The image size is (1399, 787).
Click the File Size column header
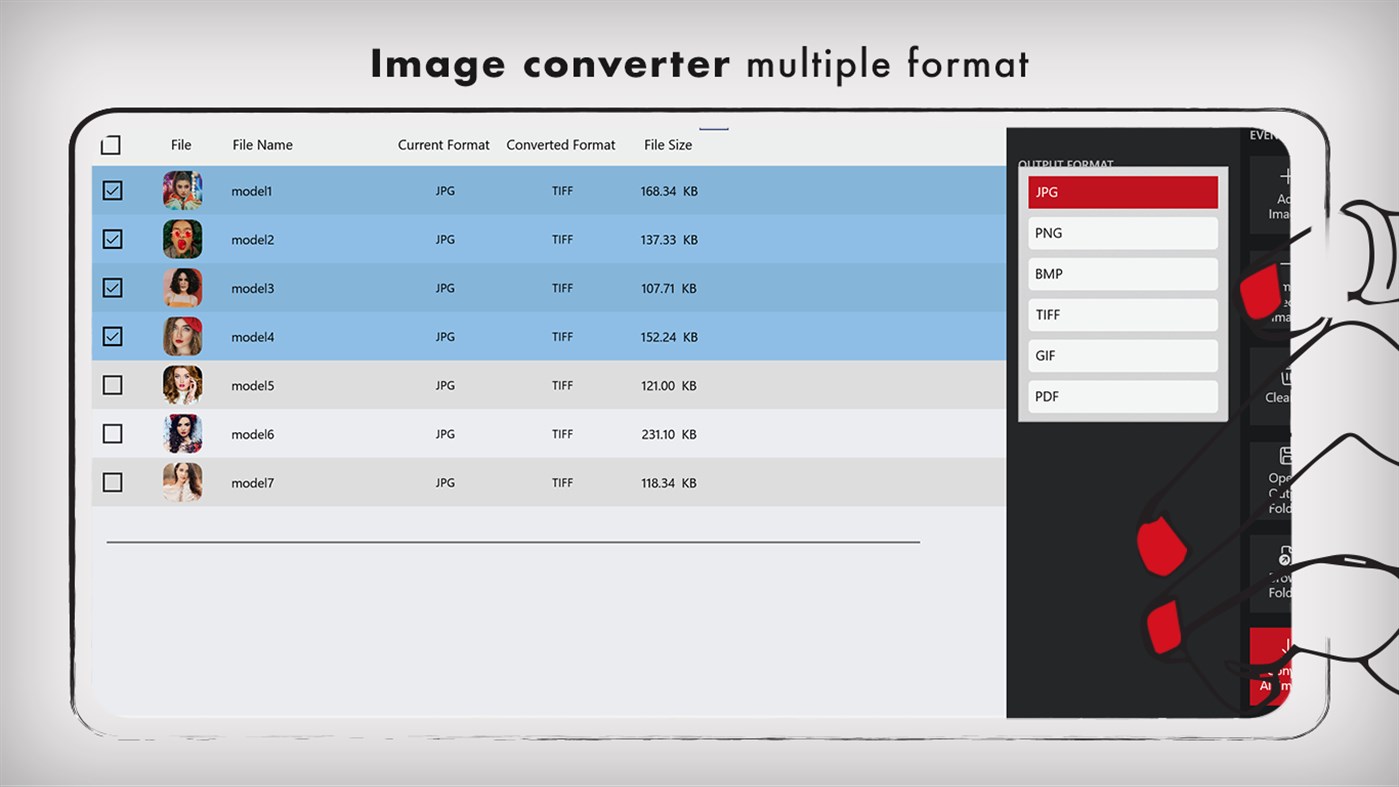[667, 144]
